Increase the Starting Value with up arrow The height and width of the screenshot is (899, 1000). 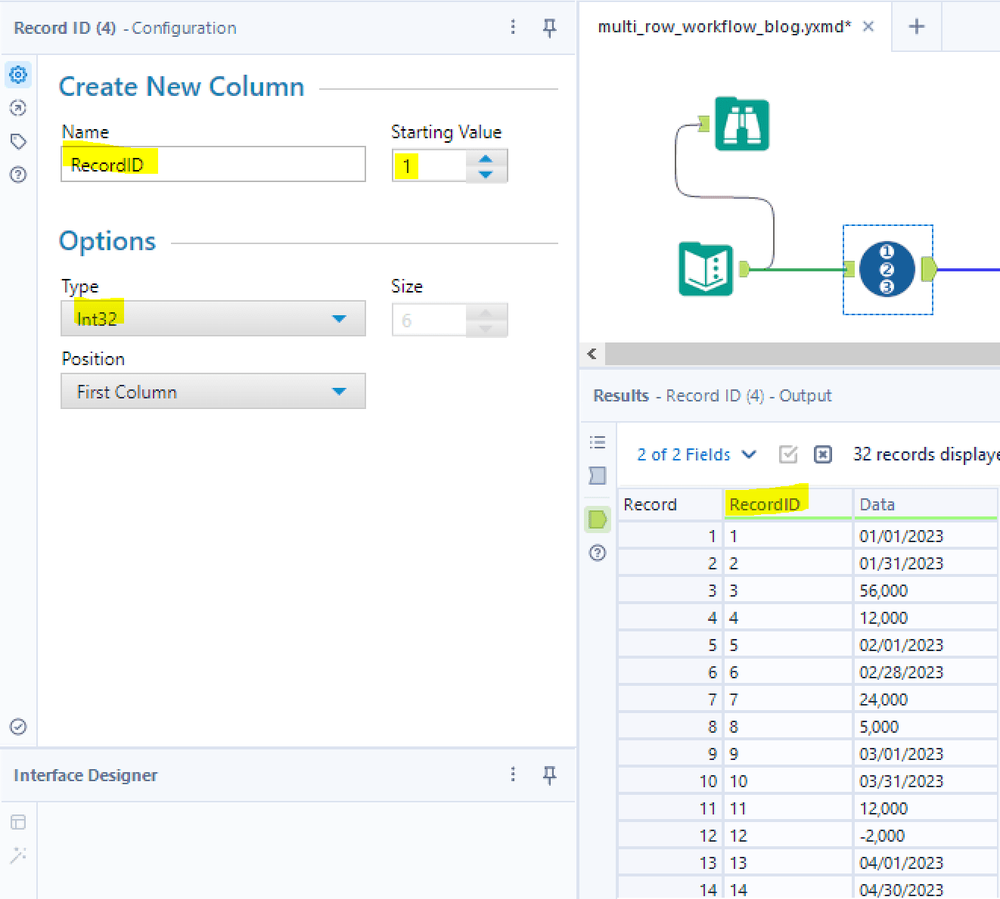tap(486, 157)
